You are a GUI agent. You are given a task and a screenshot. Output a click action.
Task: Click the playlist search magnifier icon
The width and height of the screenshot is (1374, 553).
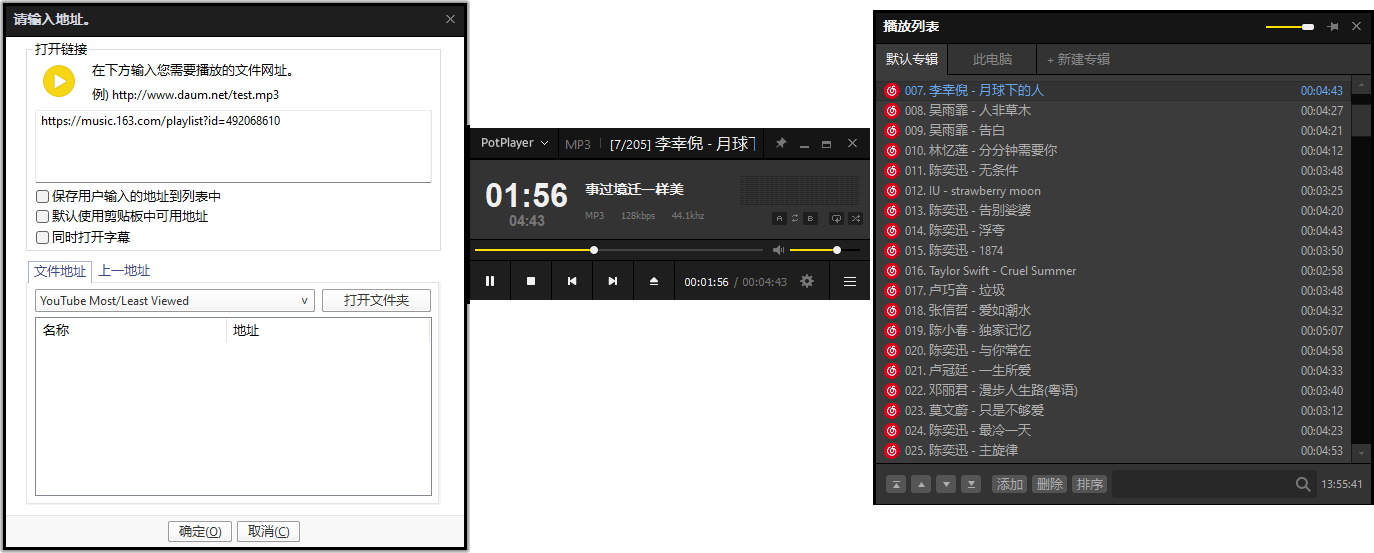1302,484
